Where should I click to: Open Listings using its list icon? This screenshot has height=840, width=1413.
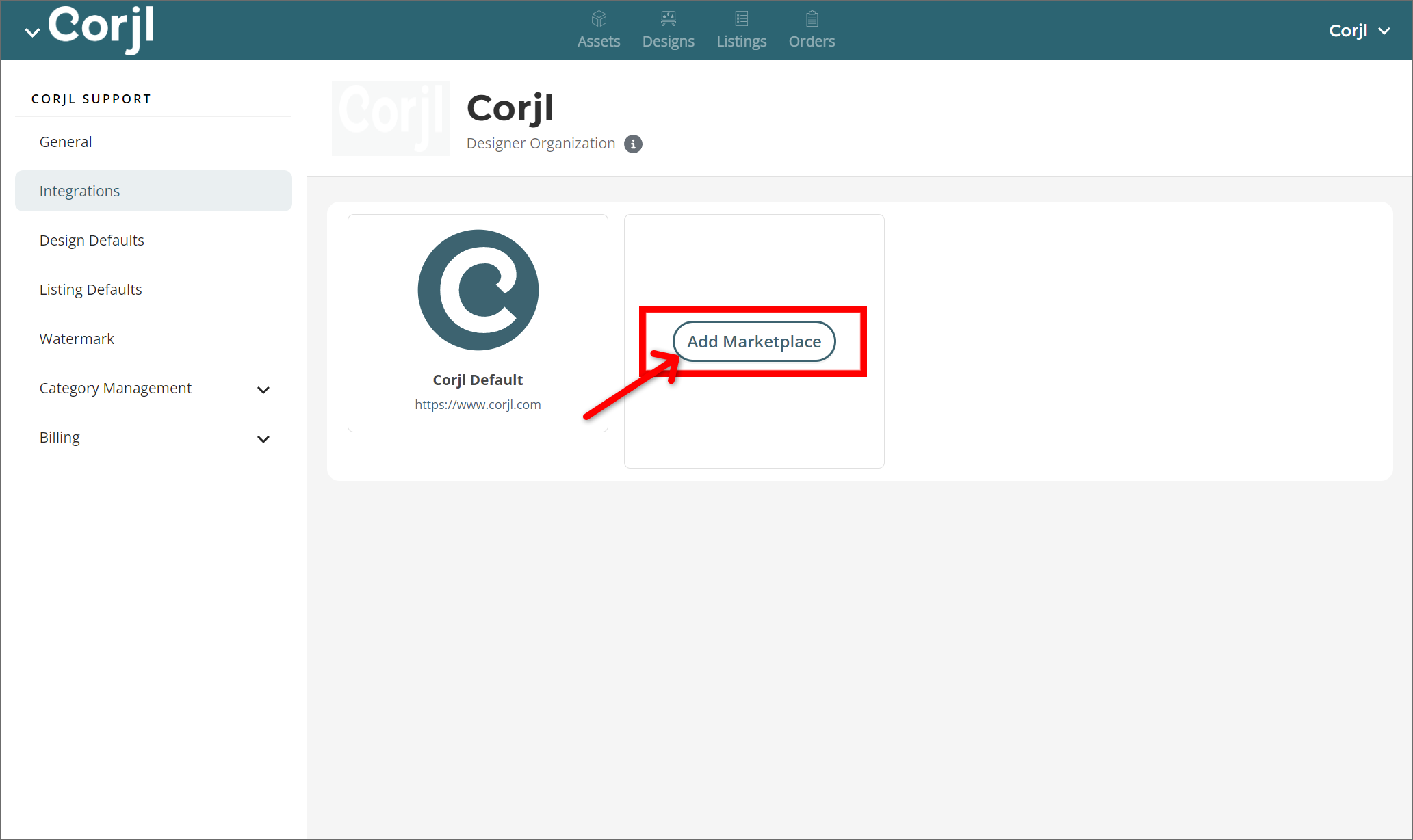click(741, 18)
